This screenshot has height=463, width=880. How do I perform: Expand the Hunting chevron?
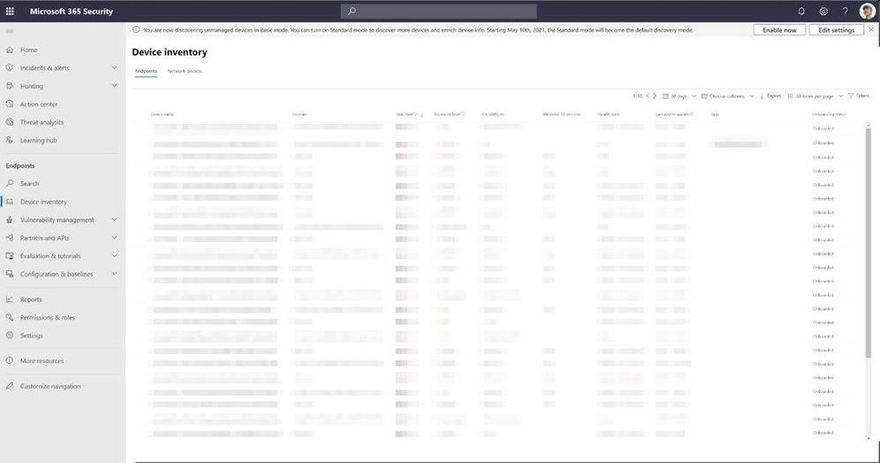114,86
